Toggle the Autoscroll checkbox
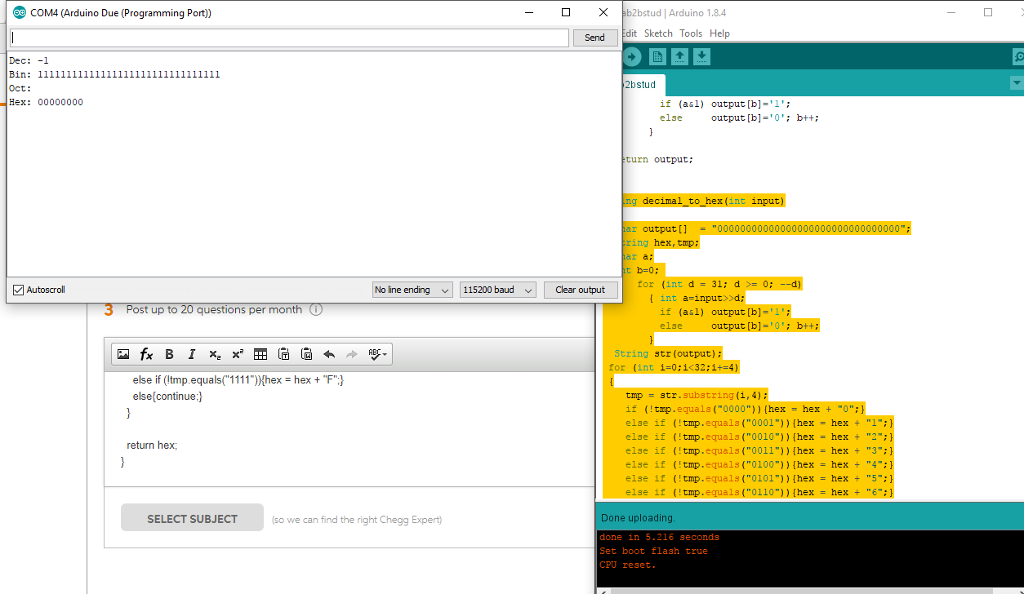 (18, 290)
